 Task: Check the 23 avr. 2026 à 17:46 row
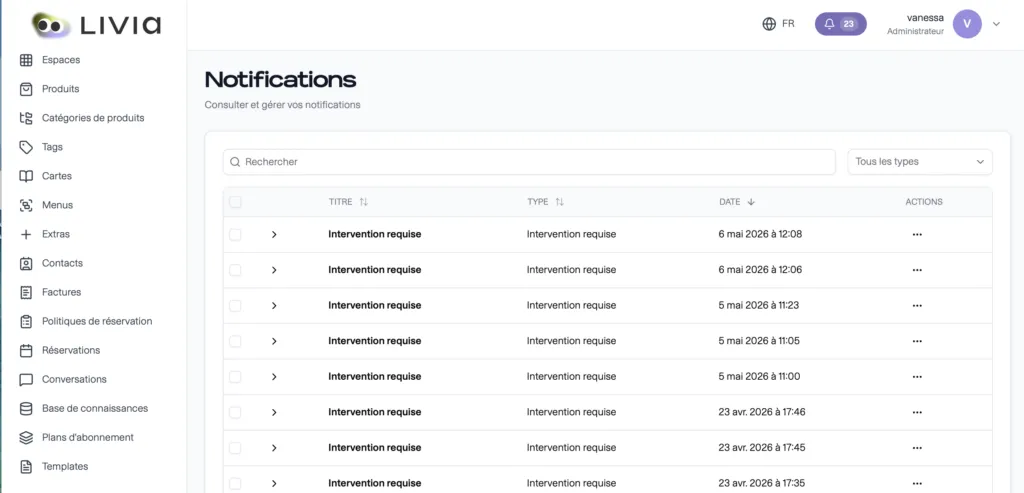(235, 413)
